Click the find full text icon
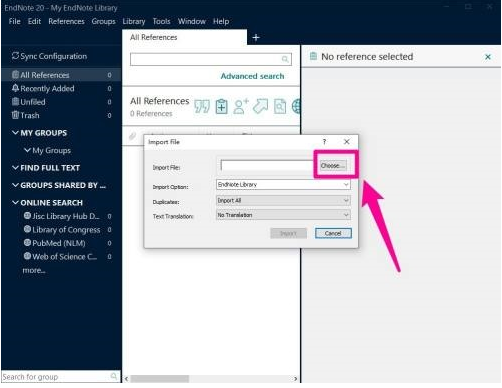502x388 pixels. (x=280, y=107)
